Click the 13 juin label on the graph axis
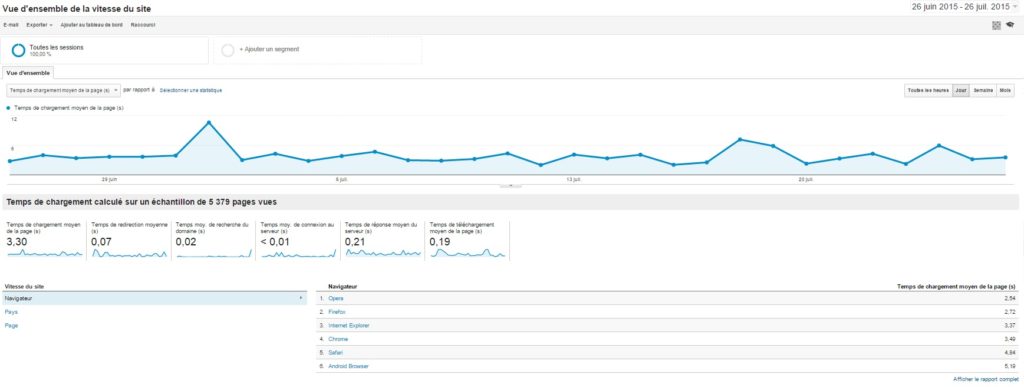The width and height of the screenshot is (1024, 387). tap(573, 179)
